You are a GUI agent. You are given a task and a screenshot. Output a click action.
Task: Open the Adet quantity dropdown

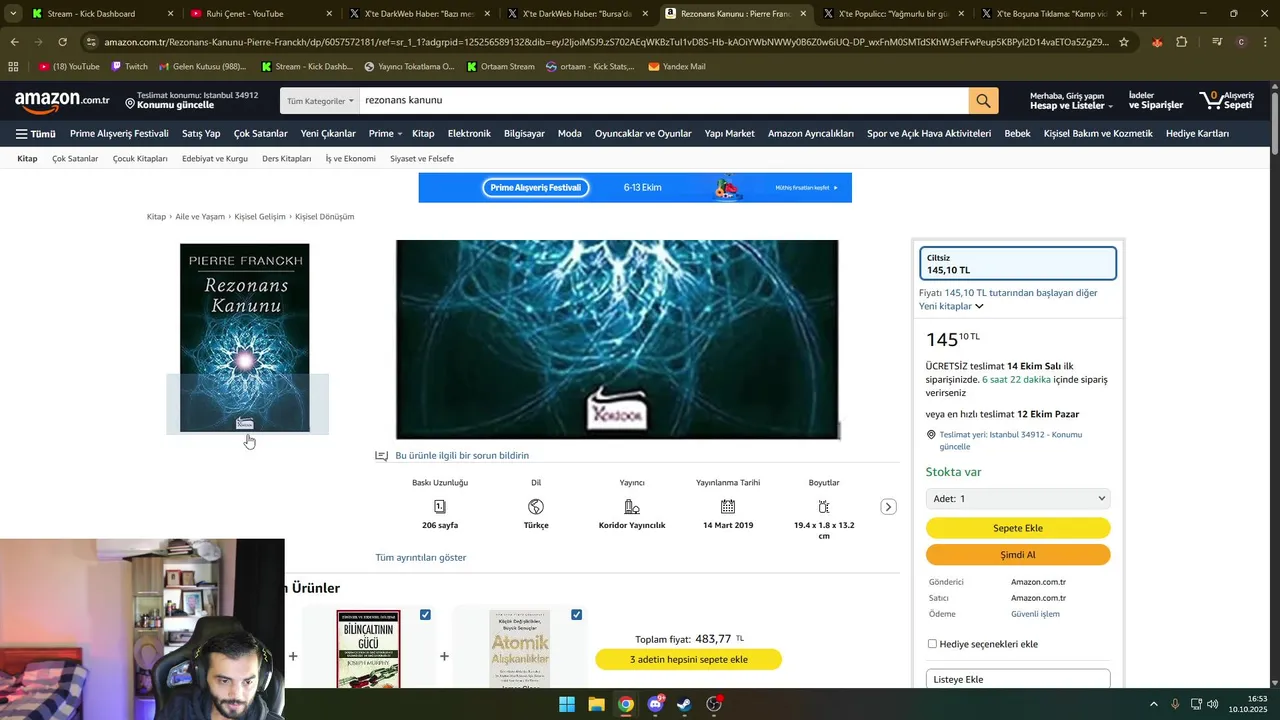(1018, 498)
